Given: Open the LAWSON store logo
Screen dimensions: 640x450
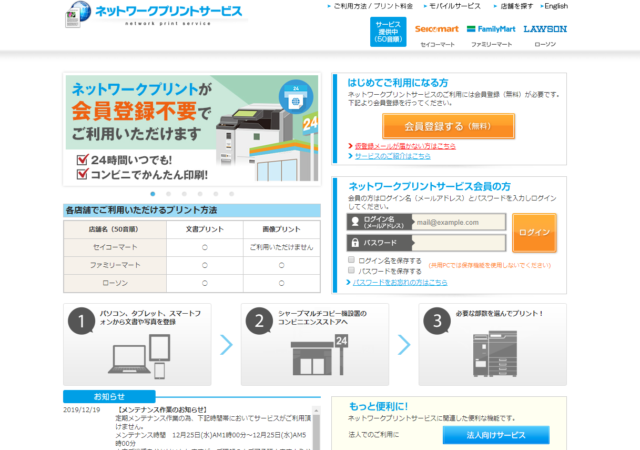Looking at the screenshot, I should [x=546, y=29].
